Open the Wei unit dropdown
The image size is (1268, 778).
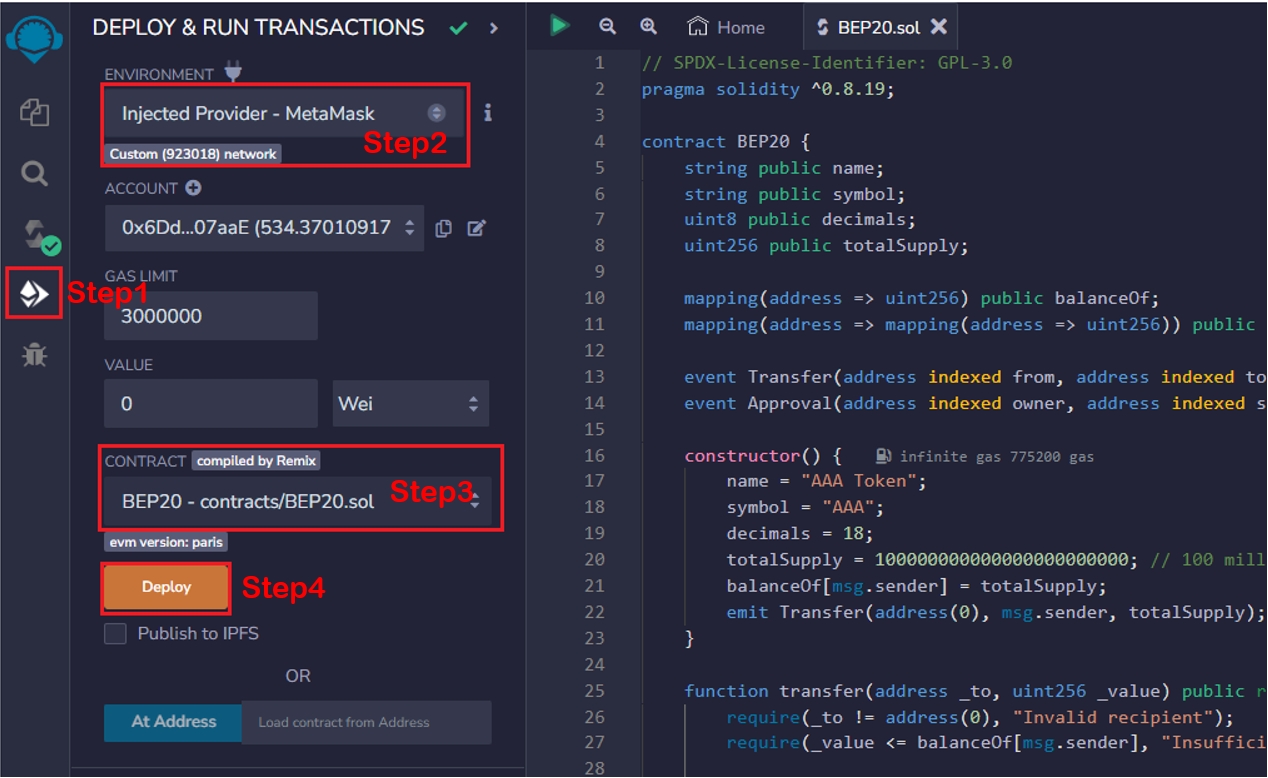point(410,404)
